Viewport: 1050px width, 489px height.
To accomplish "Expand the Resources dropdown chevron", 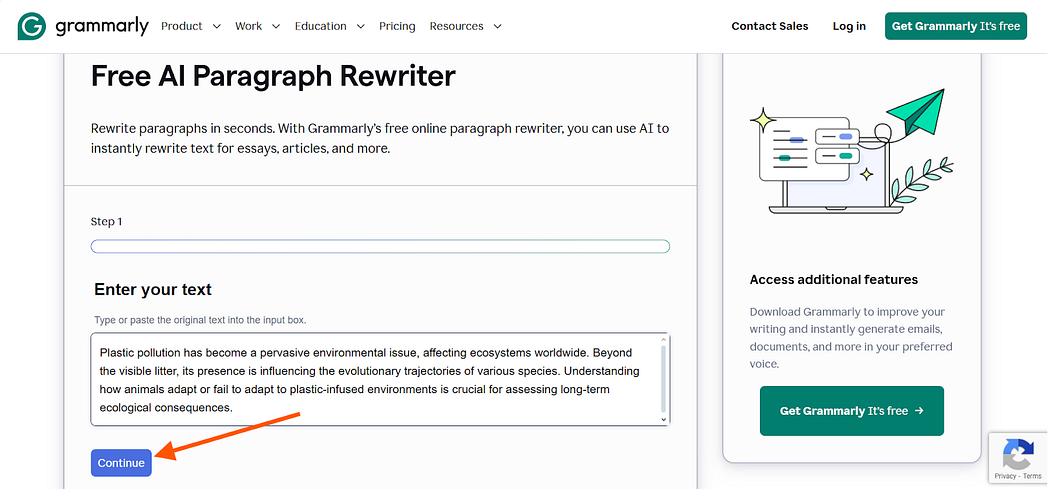I will pyautogui.click(x=498, y=27).
